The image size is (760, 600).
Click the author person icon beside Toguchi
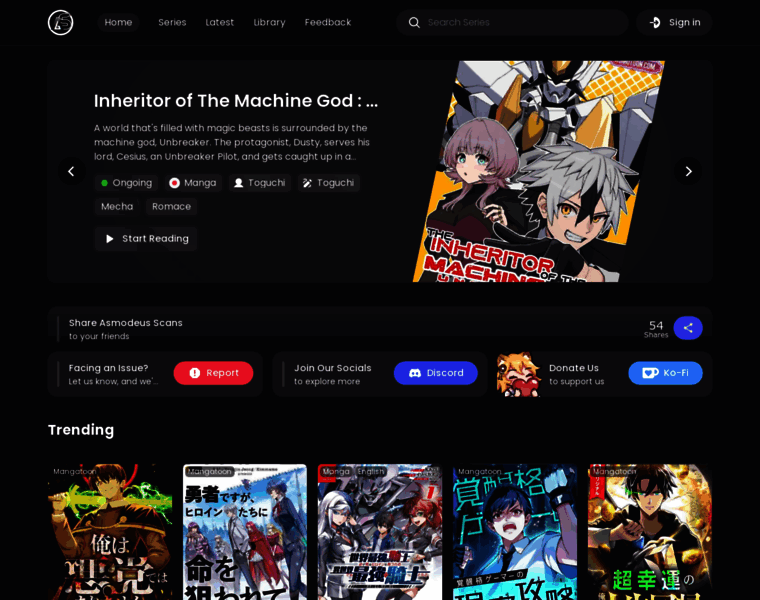coord(238,183)
